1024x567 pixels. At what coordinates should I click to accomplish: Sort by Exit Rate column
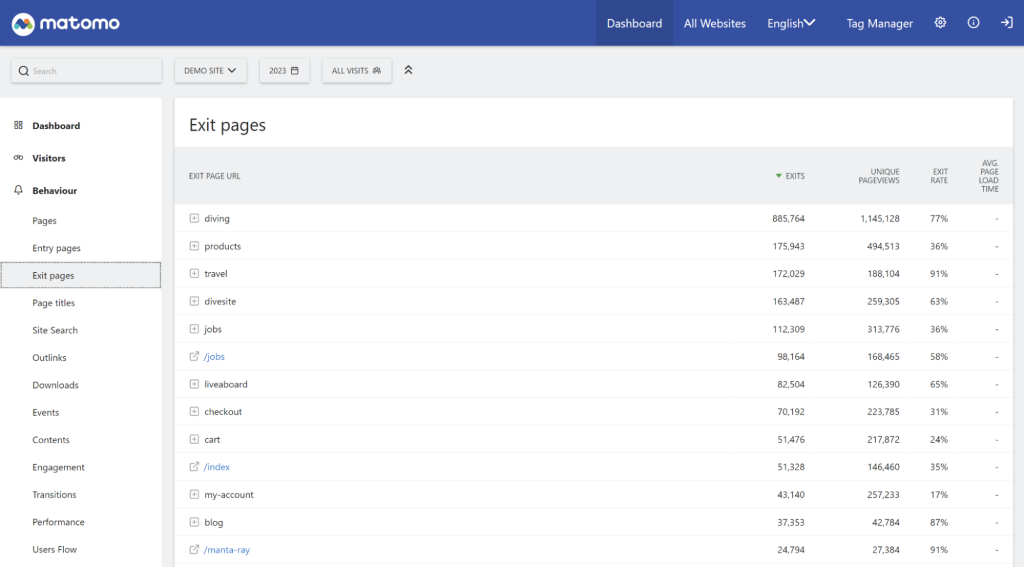point(939,176)
